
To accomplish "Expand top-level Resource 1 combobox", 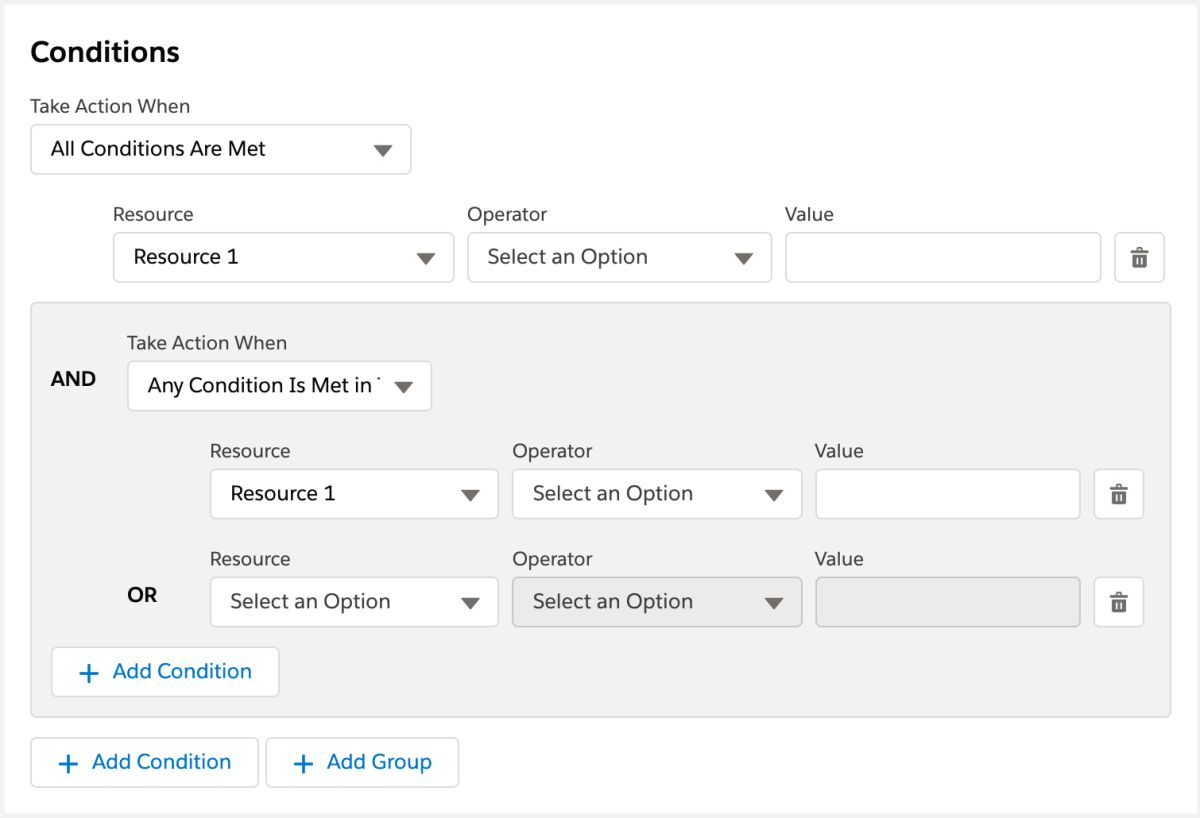I will click(x=283, y=258).
